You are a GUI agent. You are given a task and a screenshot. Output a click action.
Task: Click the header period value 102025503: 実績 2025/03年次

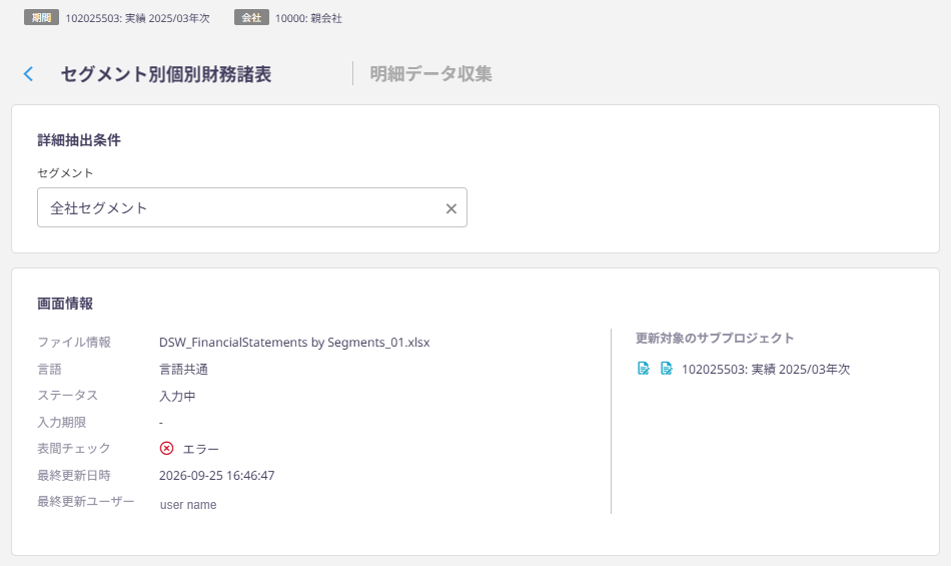point(138,18)
